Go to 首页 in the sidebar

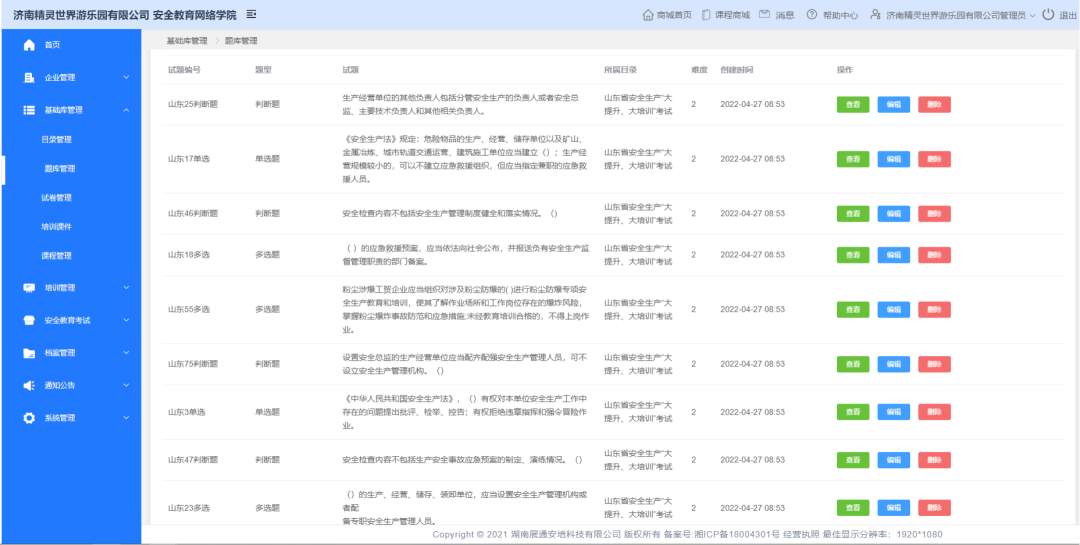tap(52, 45)
